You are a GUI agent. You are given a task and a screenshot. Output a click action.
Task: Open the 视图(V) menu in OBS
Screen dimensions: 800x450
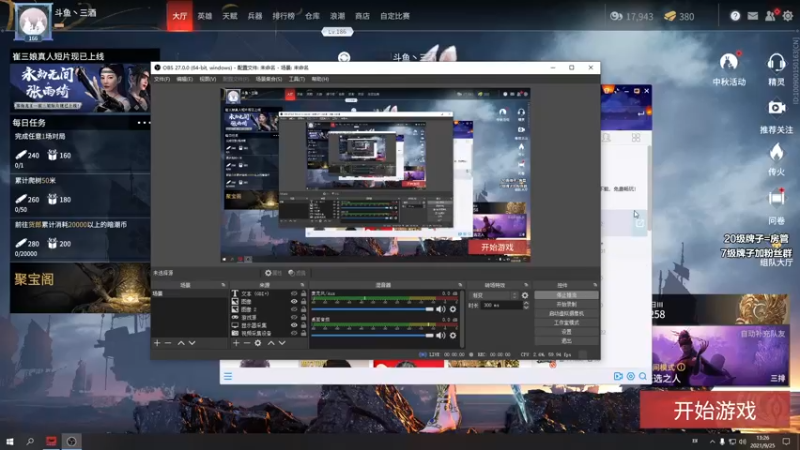point(208,79)
